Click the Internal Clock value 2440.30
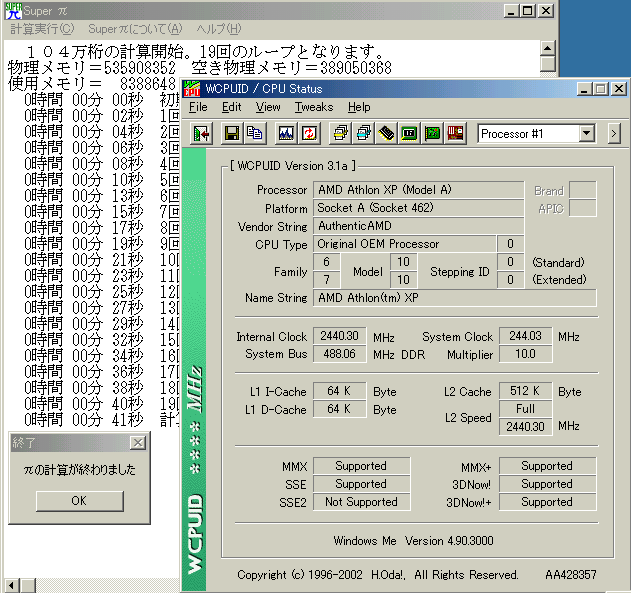Screen dimensions: 631x593 point(340,336)
